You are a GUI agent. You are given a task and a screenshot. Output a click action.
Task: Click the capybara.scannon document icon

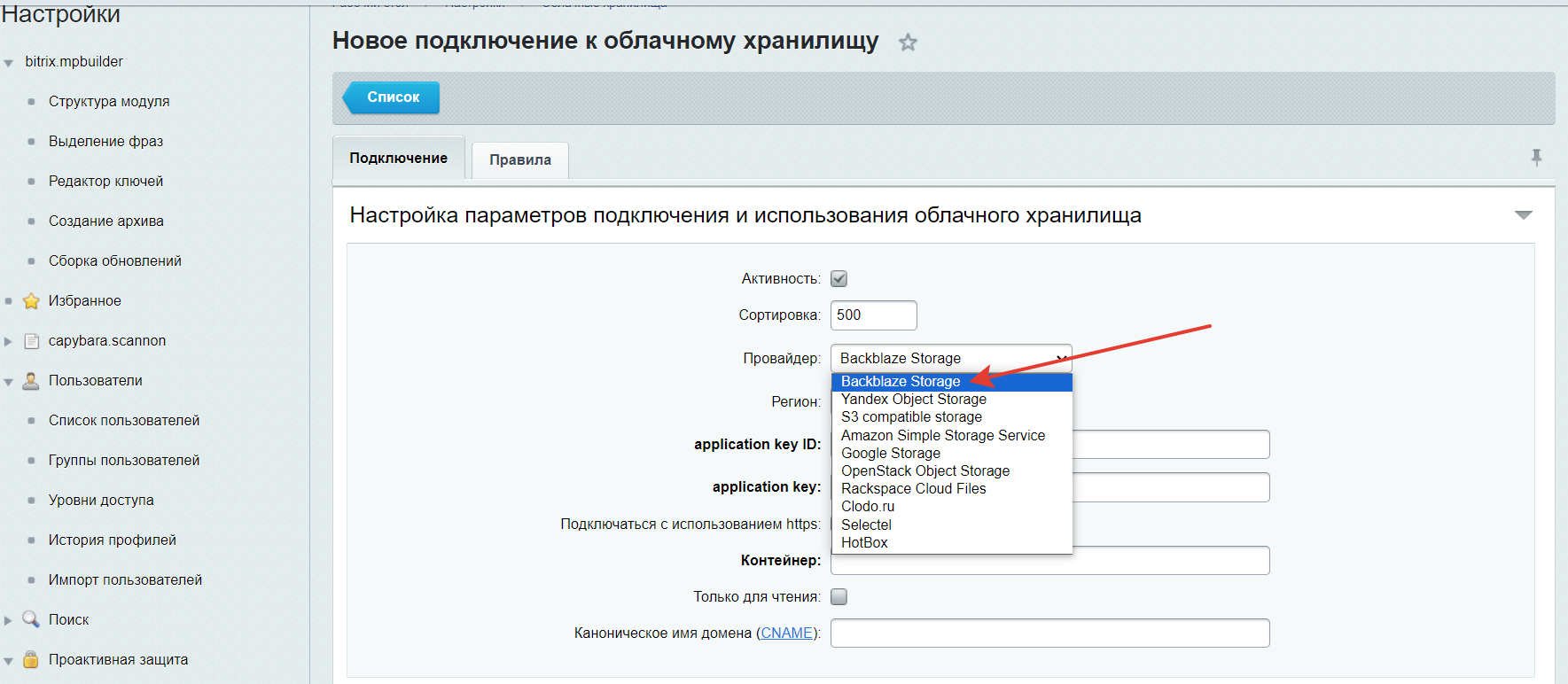click(31, 341)
